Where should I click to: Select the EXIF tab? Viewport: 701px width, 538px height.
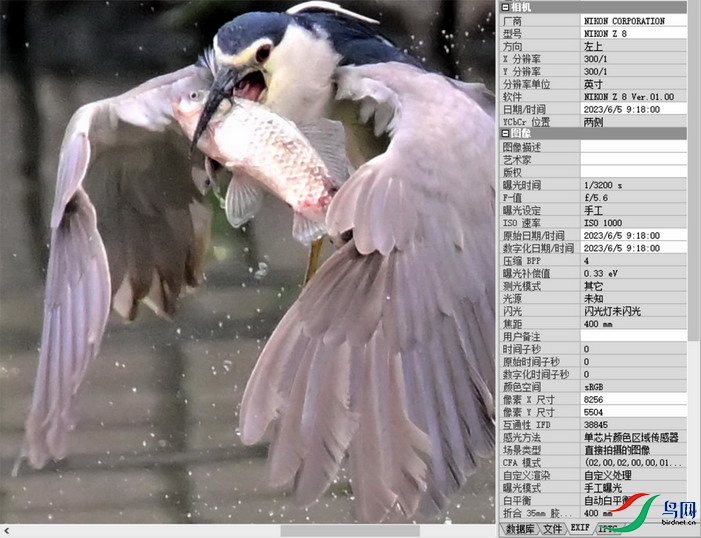(580, 528)
